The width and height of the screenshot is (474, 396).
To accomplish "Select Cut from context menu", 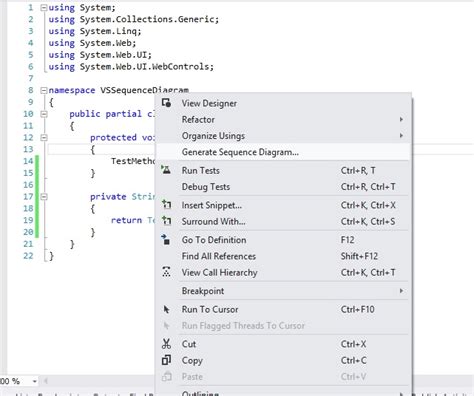I will (x=283, y=344).
